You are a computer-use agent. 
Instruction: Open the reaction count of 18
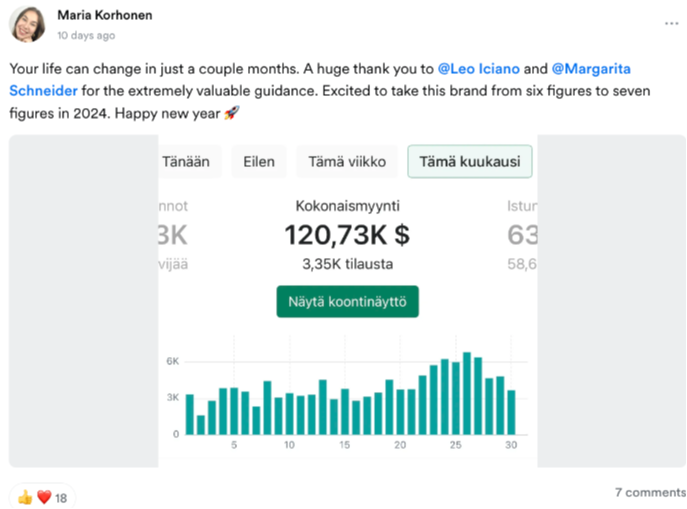[61, 497]
